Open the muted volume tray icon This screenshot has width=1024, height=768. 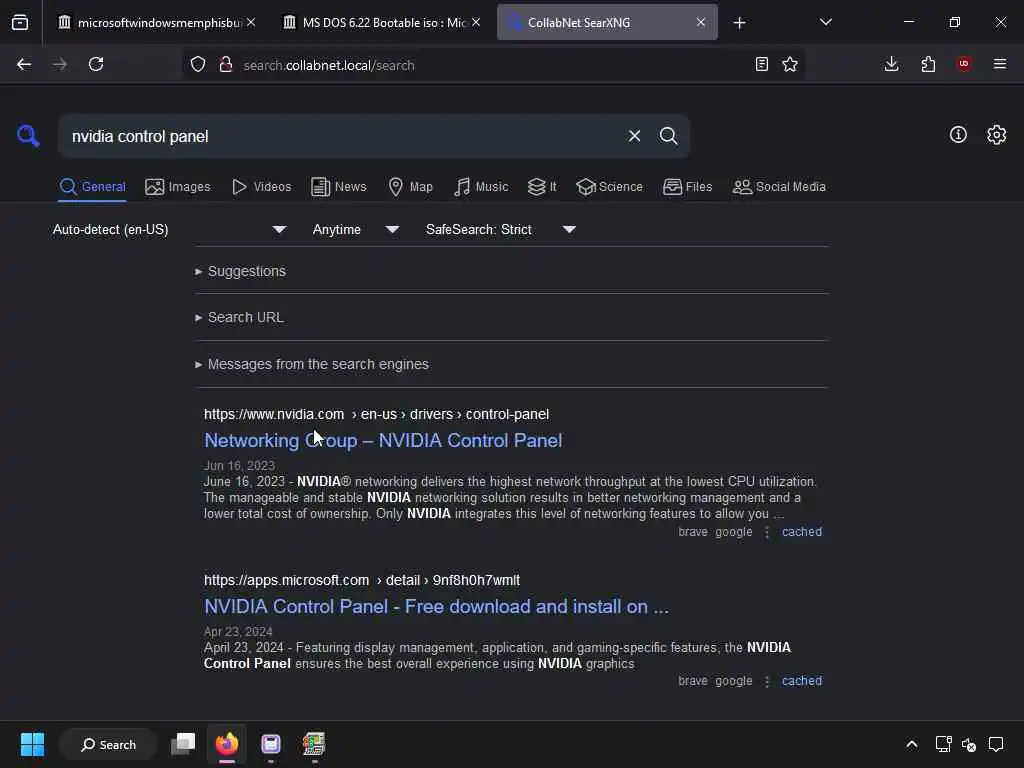click(x=969, y=744)
